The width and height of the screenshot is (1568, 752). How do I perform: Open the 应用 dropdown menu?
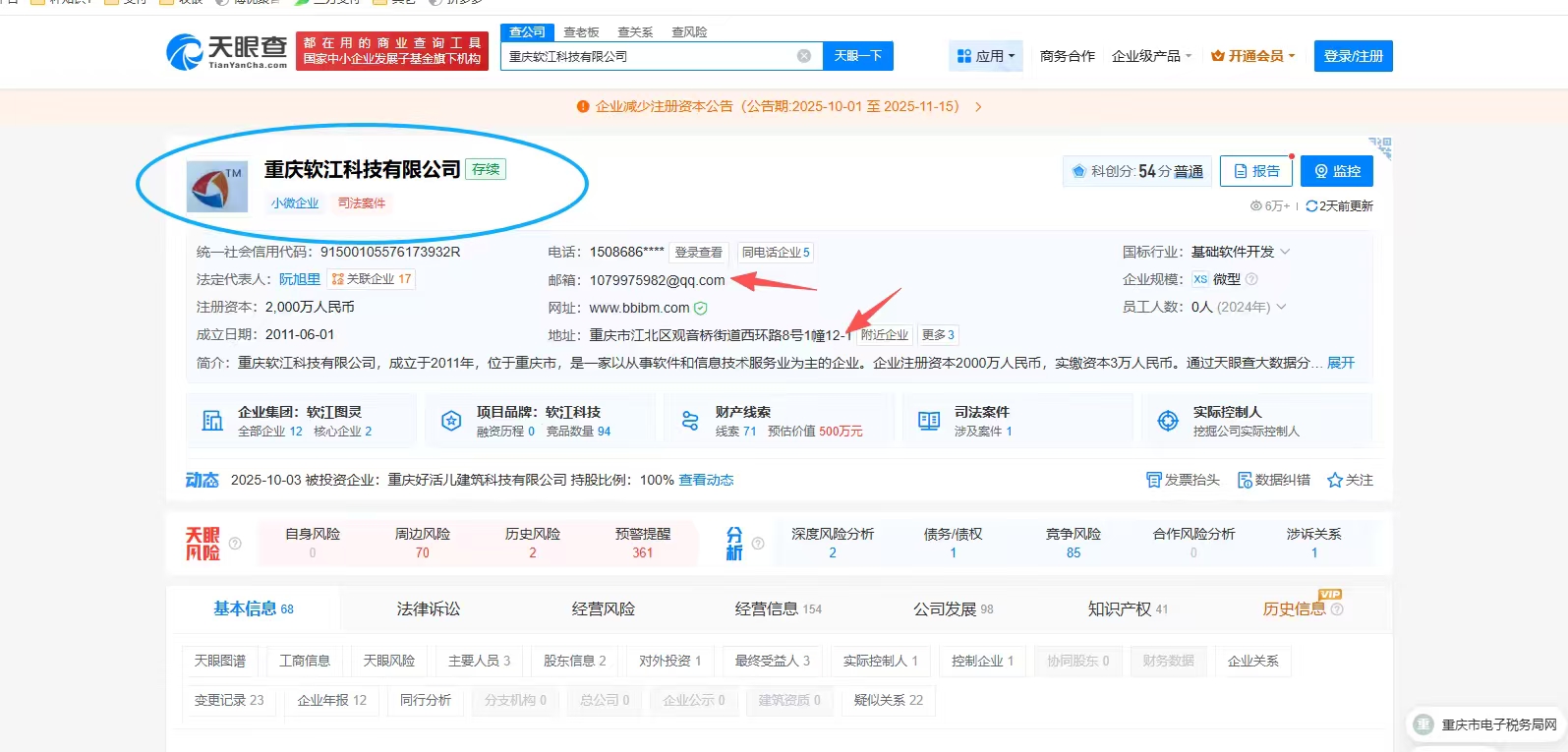point(986,56)
